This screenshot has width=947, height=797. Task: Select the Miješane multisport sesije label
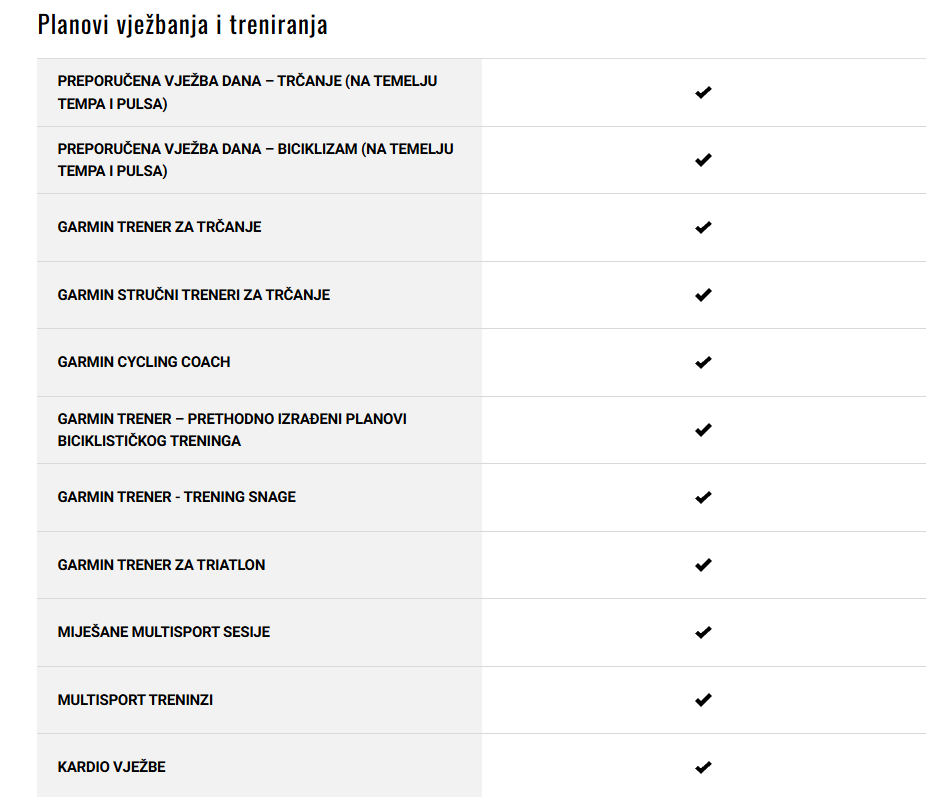pyautogui.click(x=164, y=632)
